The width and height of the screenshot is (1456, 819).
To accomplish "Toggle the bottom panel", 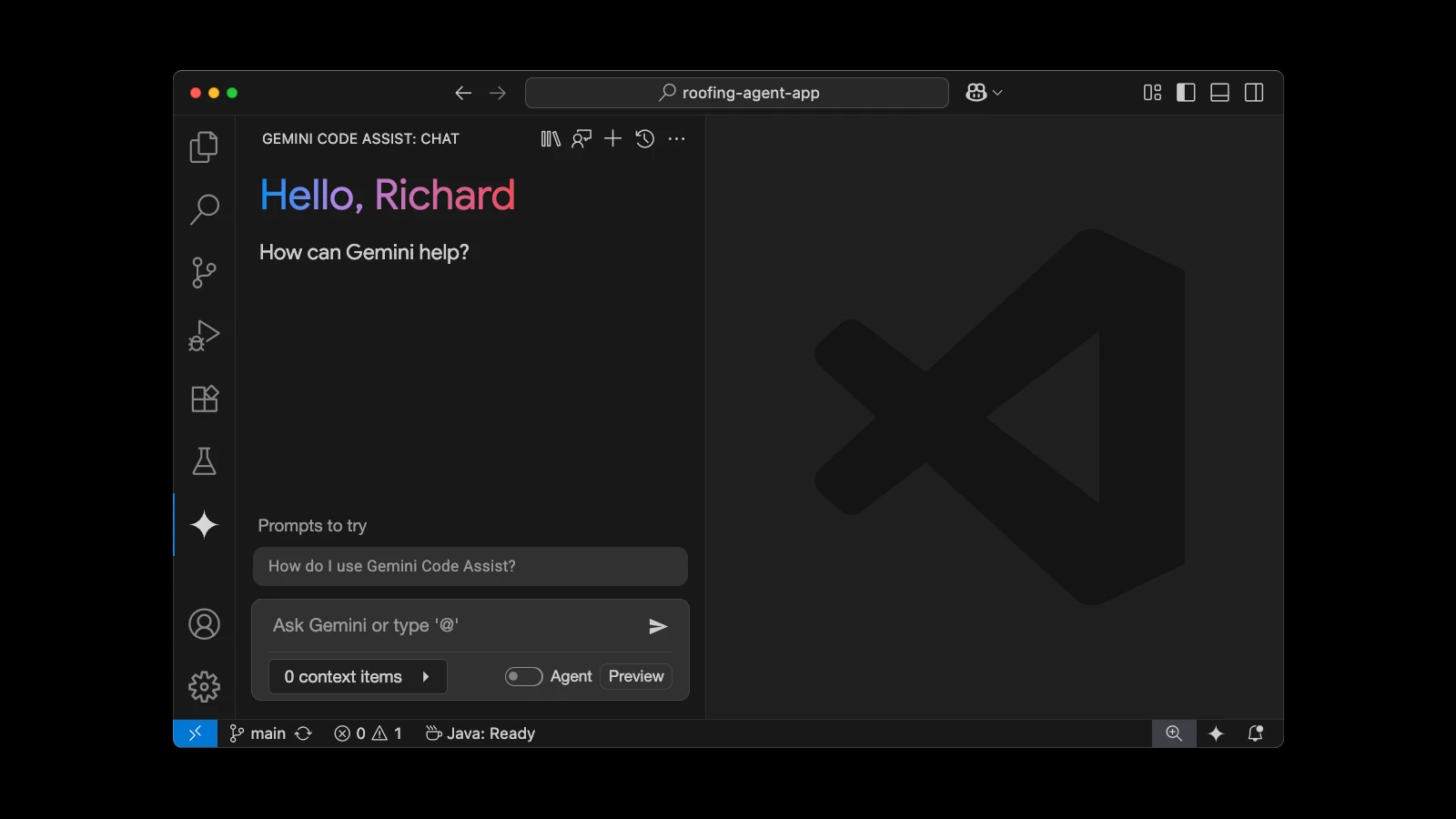I will click(1220, 93).
